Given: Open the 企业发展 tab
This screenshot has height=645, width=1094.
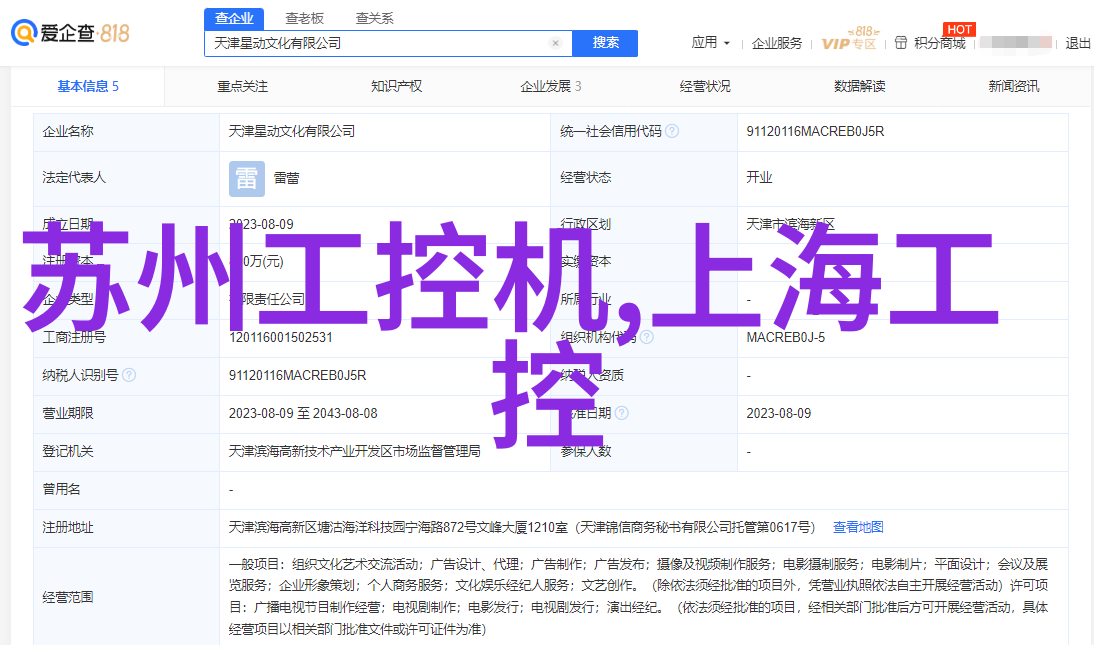Looking at the screenshot, I should click(550, 87).
